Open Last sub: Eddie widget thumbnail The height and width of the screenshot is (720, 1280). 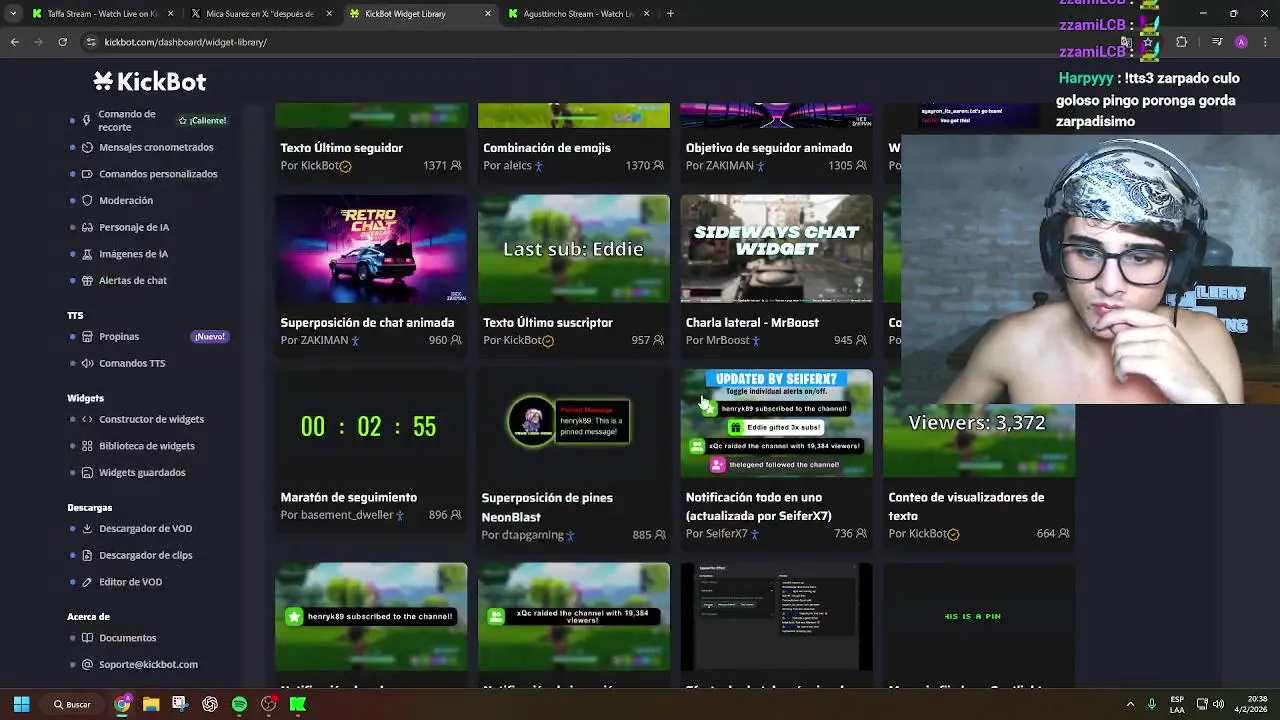[574, 249]
